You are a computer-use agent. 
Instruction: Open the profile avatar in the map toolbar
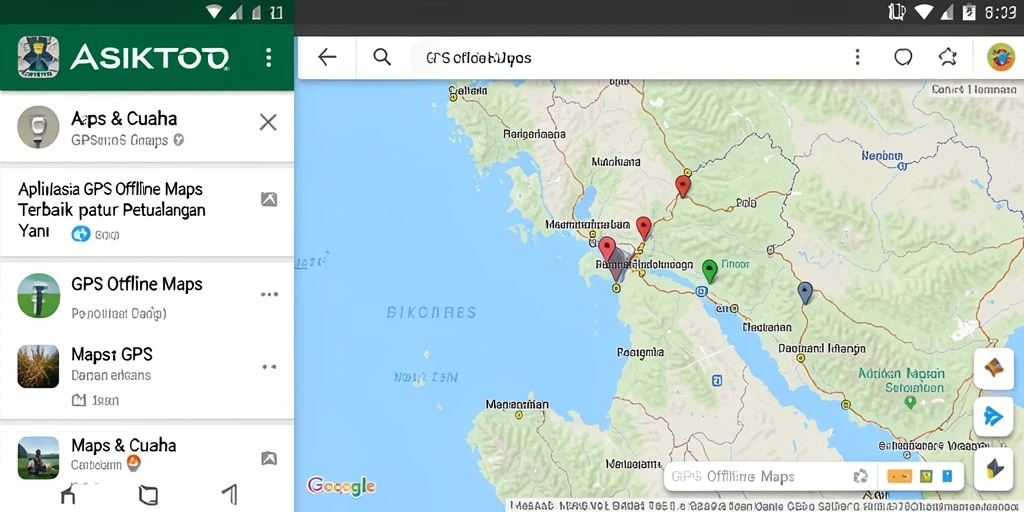(x=1000, y=57)
